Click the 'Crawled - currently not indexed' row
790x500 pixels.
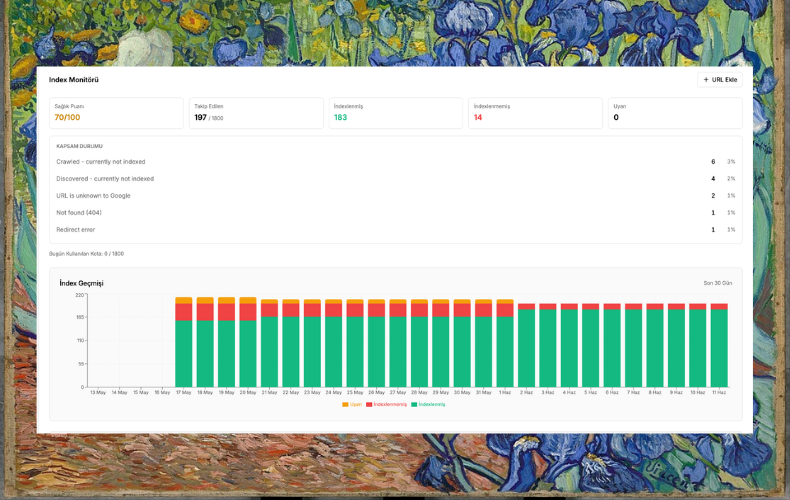click(396, 162)
